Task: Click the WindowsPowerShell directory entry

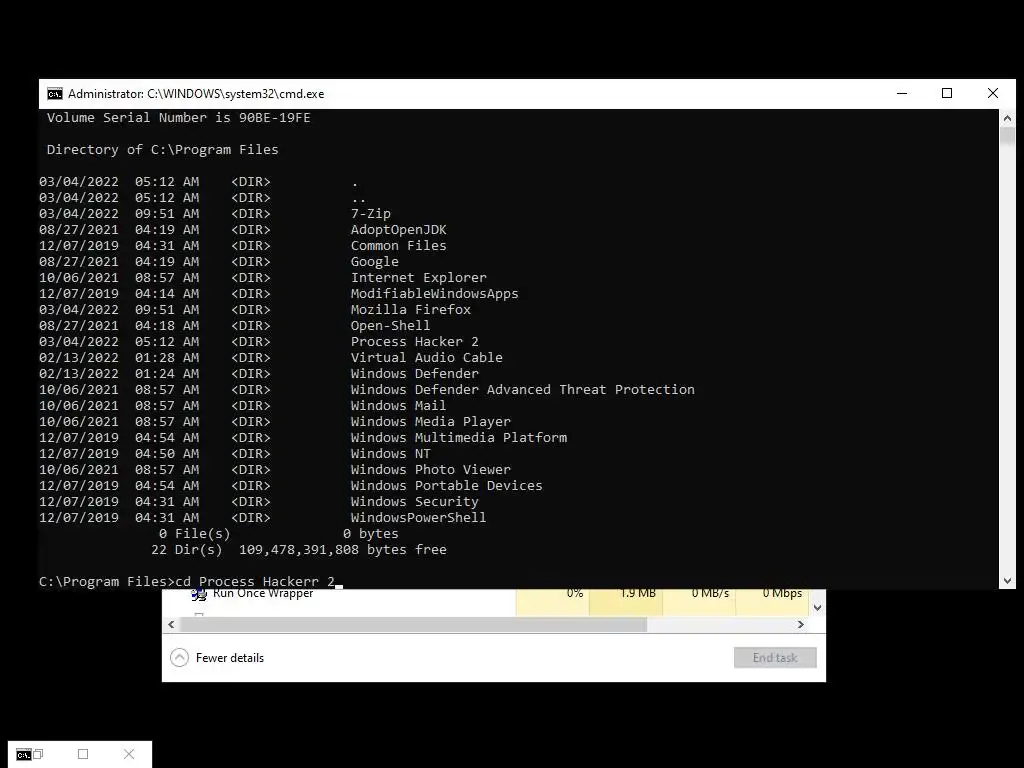Action: click(419, 518)
